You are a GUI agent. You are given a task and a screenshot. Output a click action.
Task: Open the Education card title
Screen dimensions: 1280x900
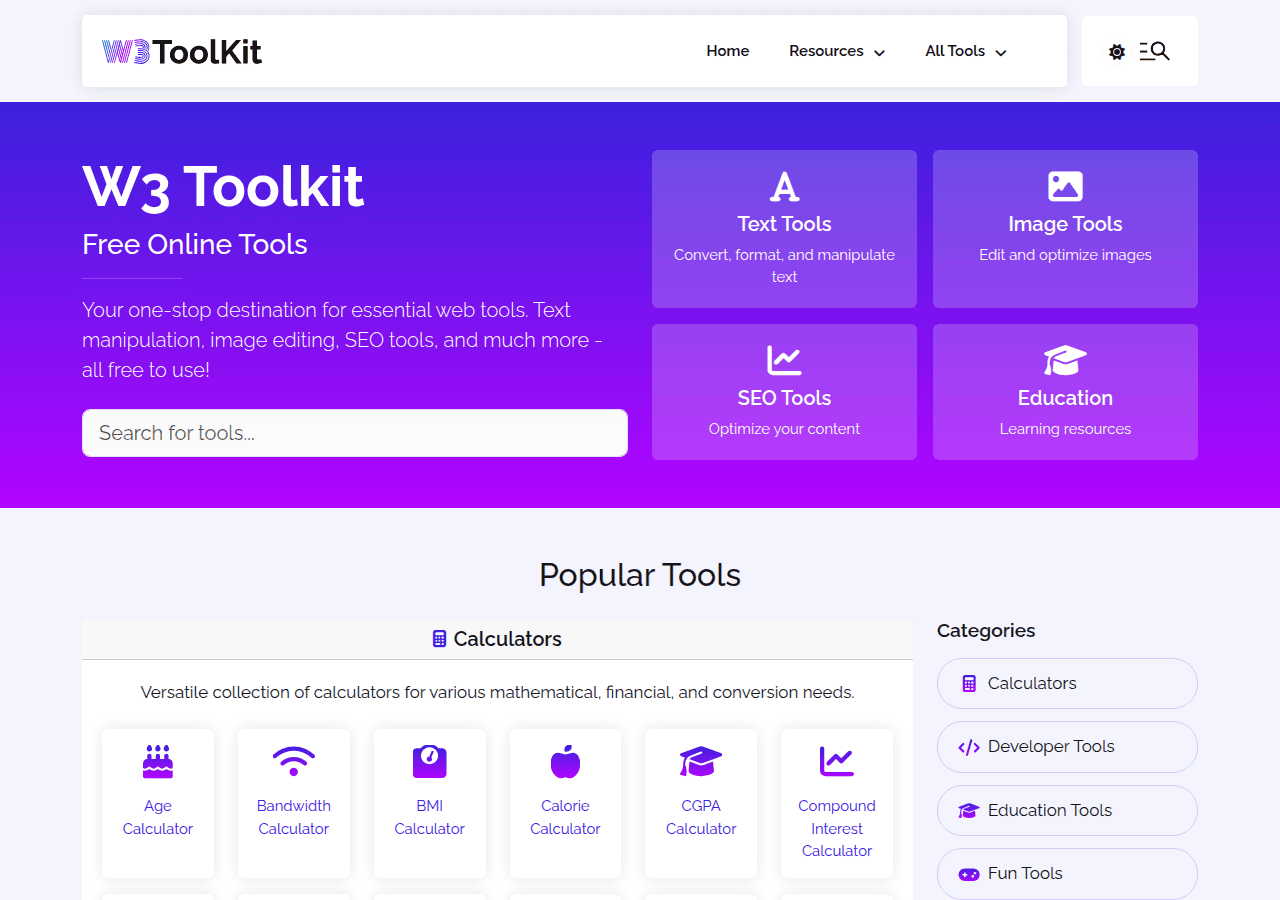point(1065,398)
